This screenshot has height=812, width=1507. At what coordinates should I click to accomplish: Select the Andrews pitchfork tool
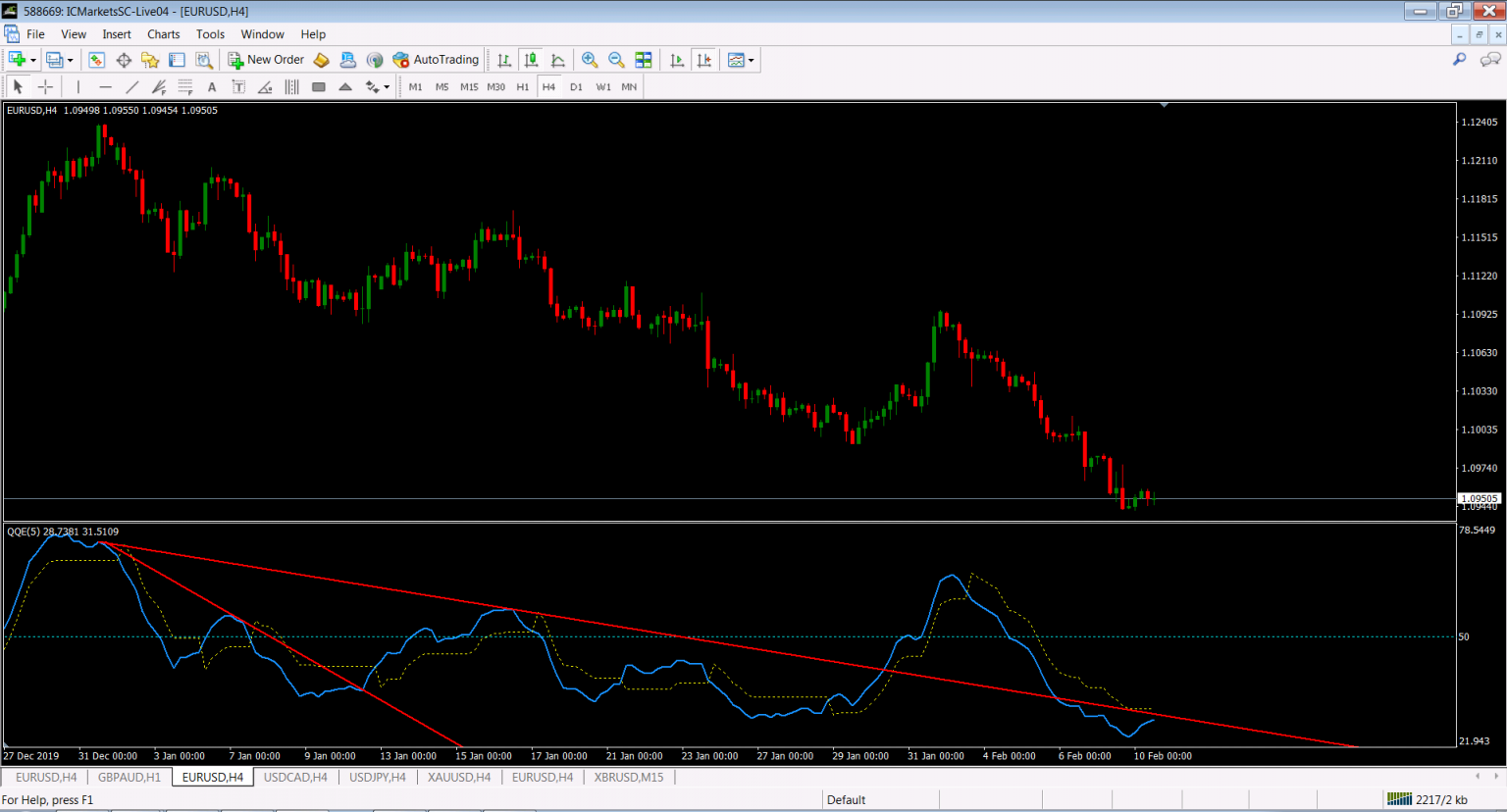tap(159, 87)
